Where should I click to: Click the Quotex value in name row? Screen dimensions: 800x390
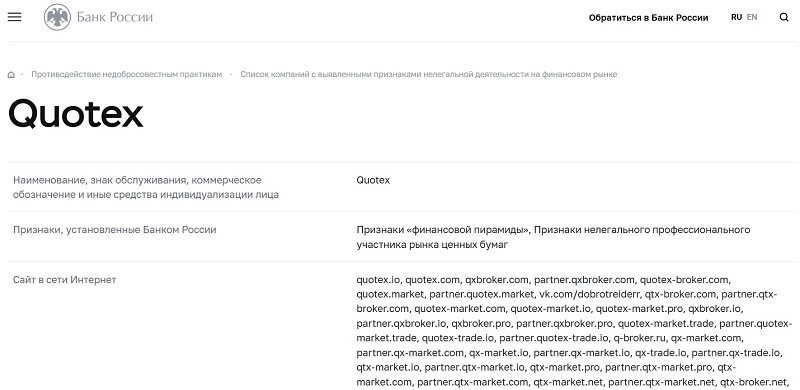[x=373, y=180]
